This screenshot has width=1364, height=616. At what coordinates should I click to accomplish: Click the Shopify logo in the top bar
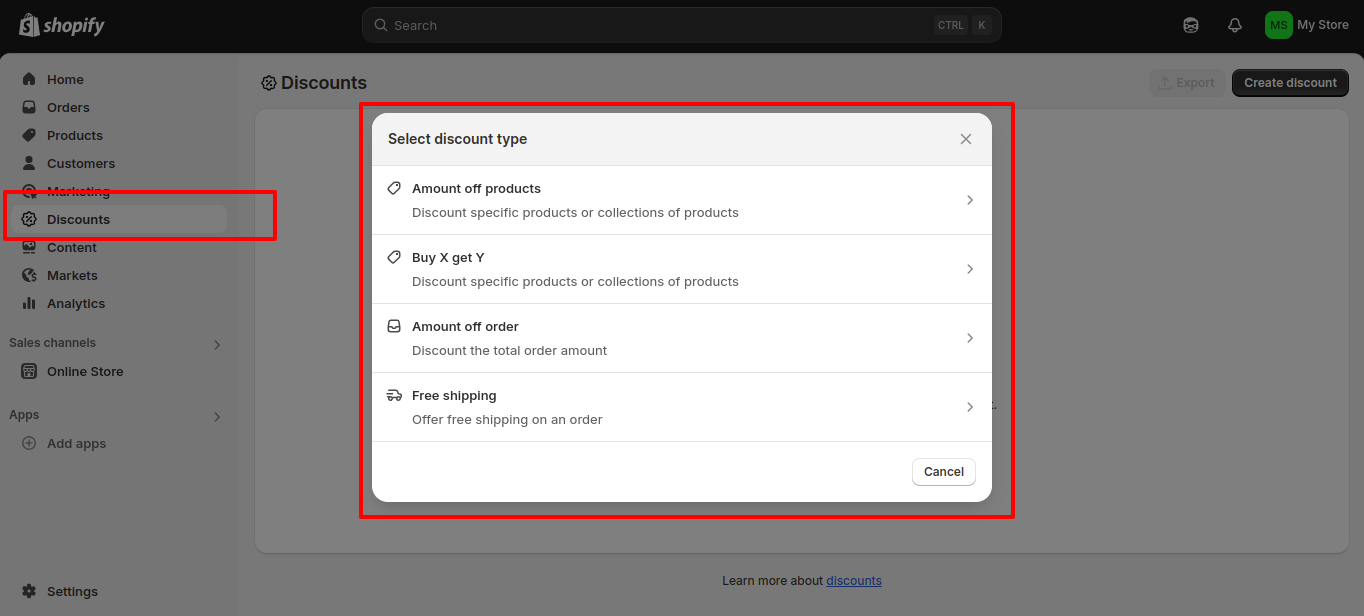(62, 25)
